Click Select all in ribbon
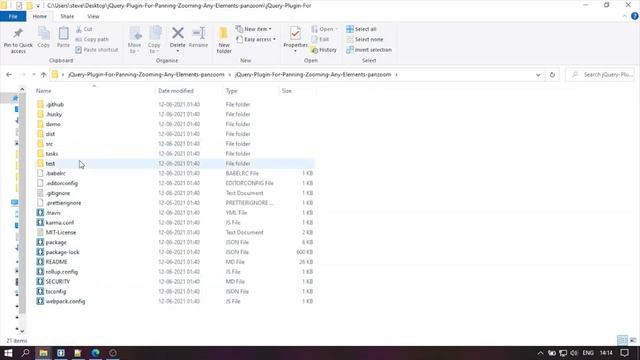640x360 pixels. coord(361,29)
